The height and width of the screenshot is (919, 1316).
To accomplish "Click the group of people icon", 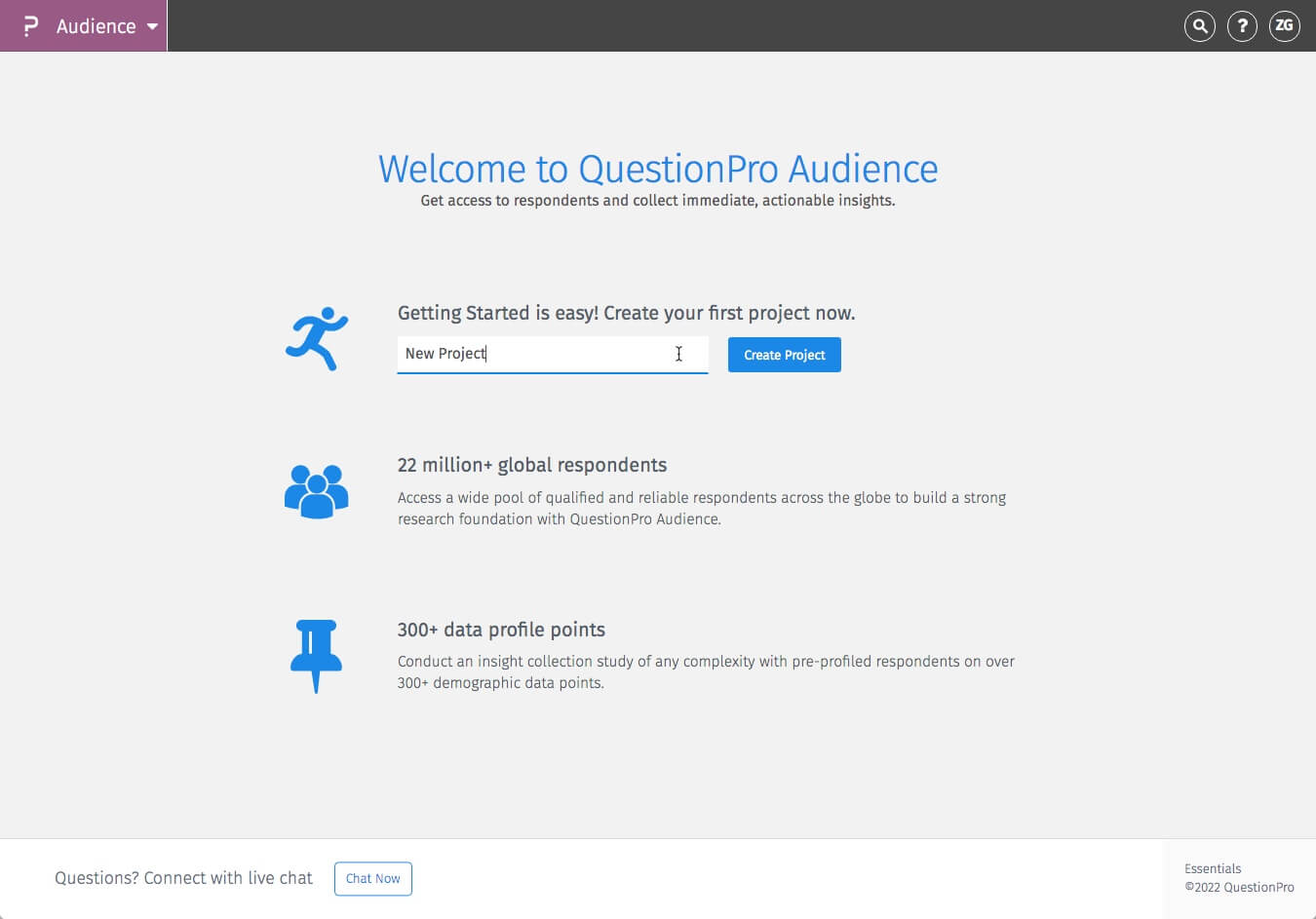I will [x=316, y=491].
